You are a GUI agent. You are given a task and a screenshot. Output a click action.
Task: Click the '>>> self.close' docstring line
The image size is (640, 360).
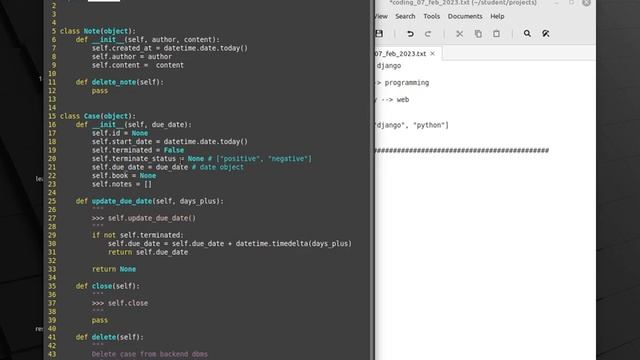[120, 303]
